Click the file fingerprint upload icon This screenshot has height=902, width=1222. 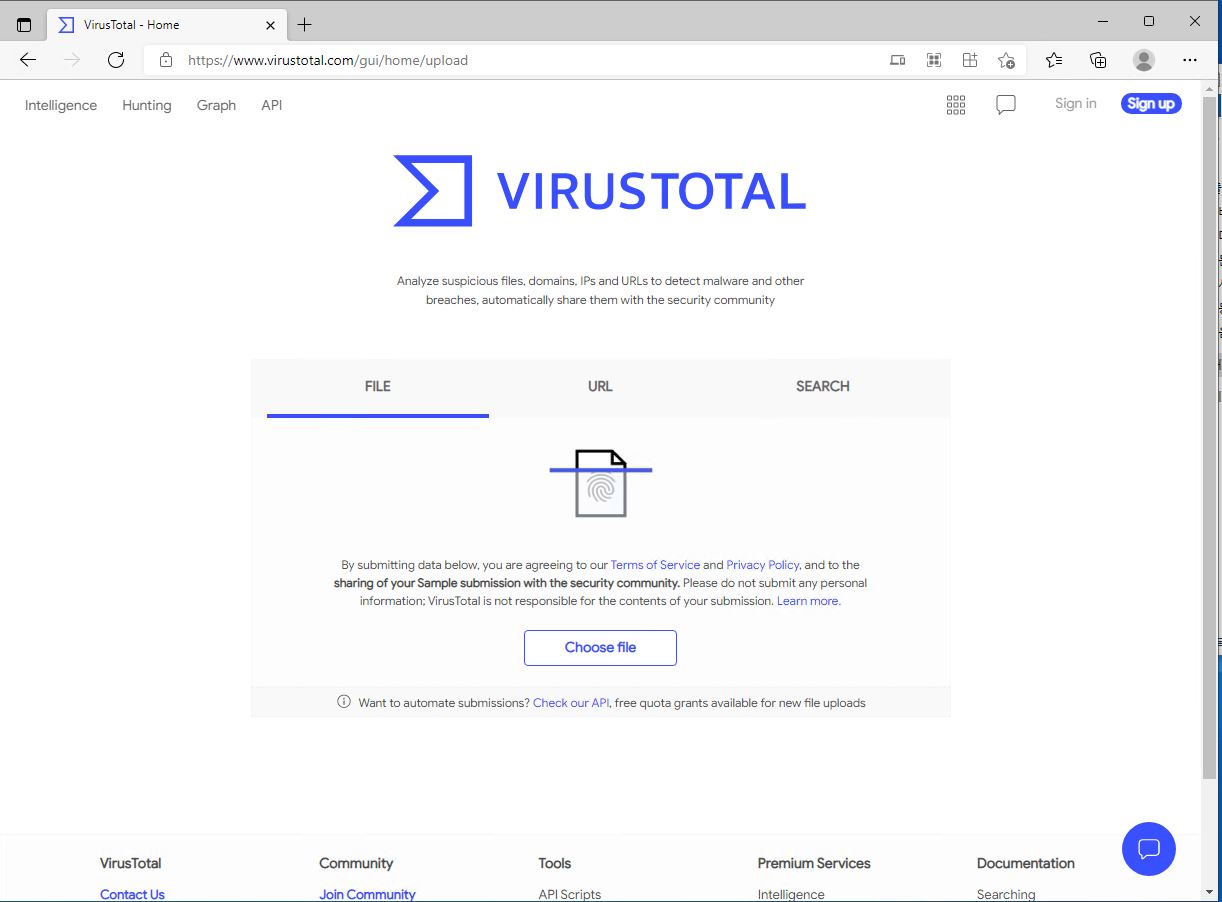pos(601,483)
